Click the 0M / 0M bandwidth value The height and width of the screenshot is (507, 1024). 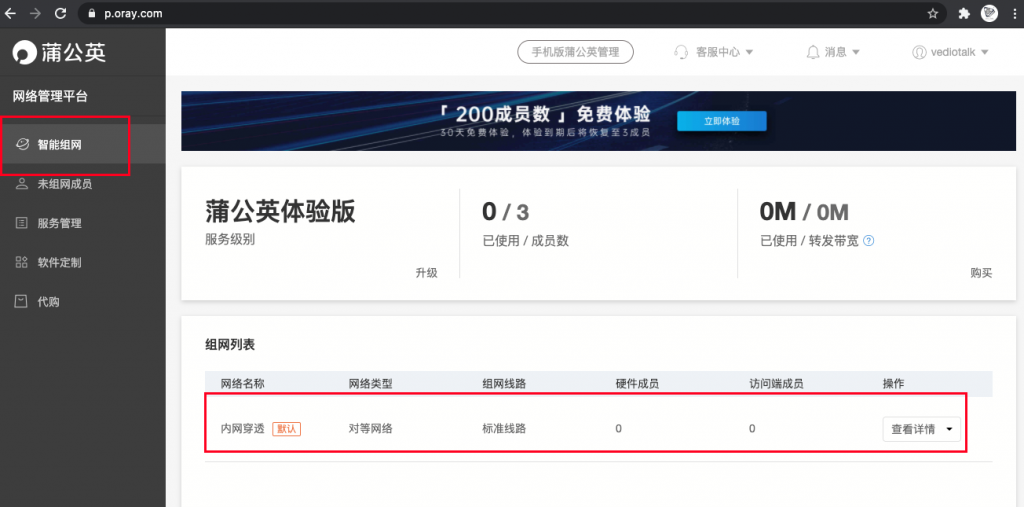804,212
